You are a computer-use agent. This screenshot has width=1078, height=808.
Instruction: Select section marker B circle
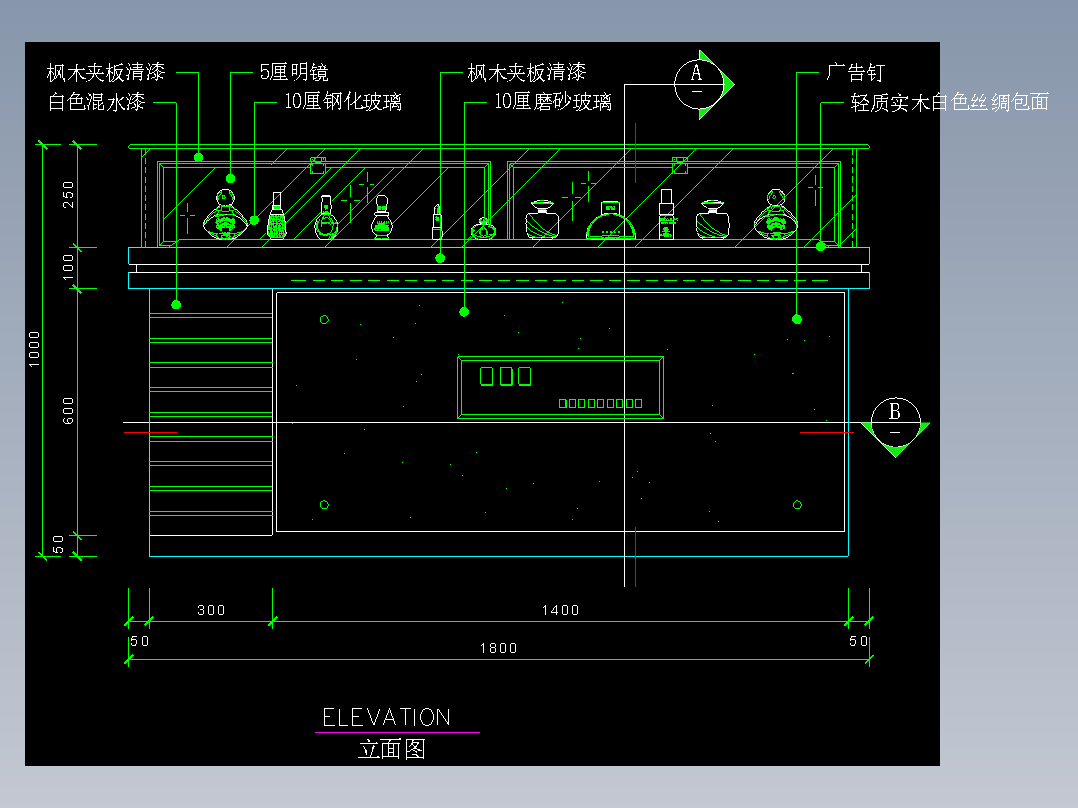point(895,422)
